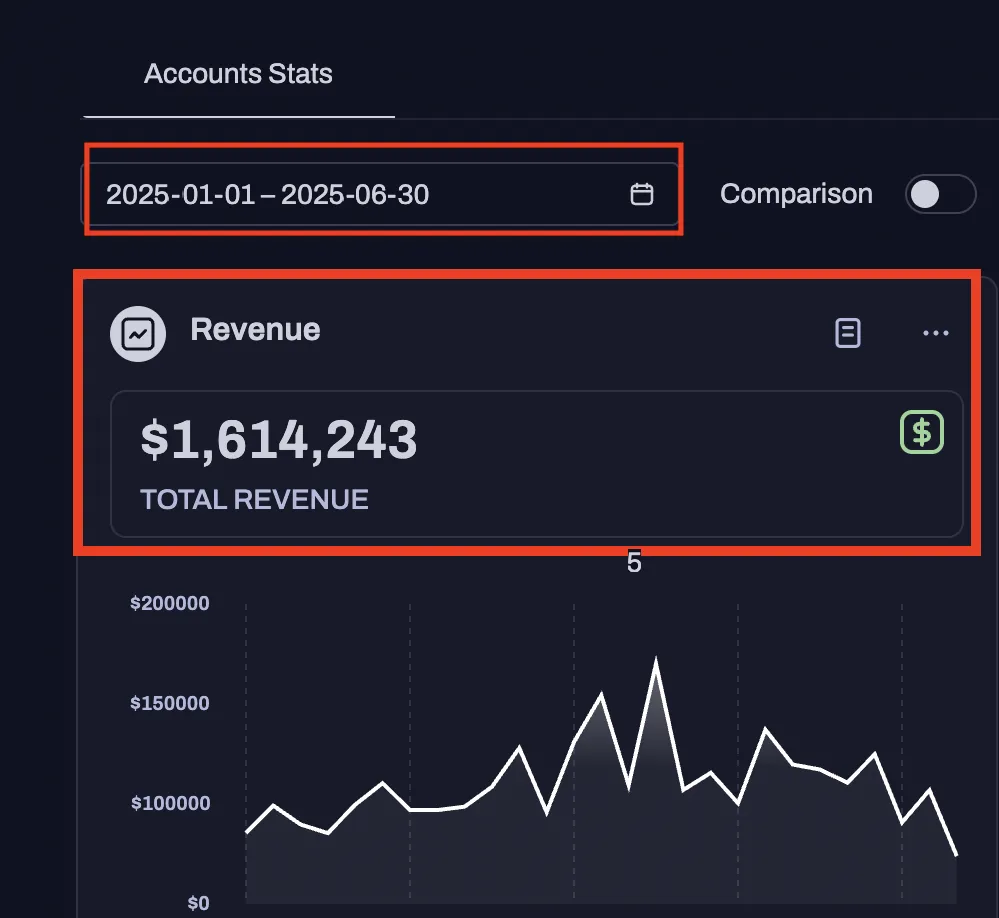Expand the Revenue card three-dot menu
The height and width of the screenshot is (918, 999).
coord(935,333)
